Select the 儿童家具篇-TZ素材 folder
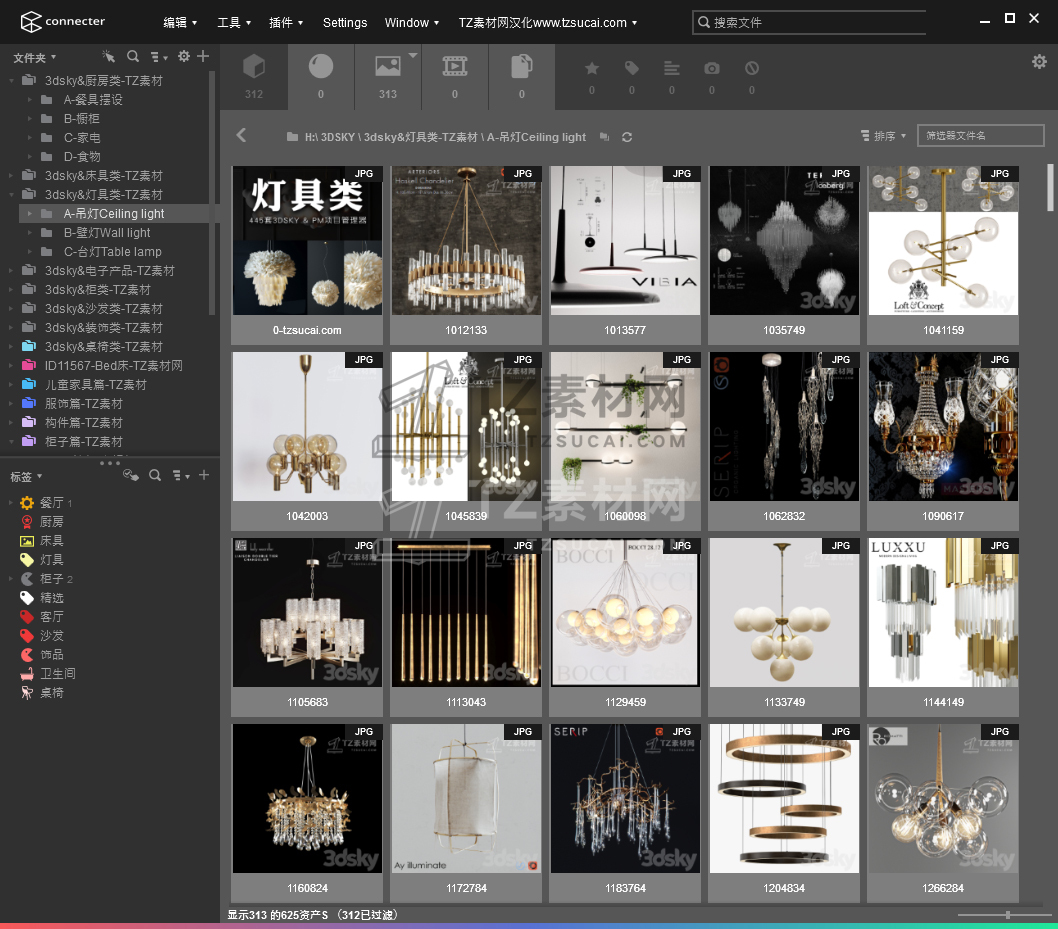 point(95,385)
